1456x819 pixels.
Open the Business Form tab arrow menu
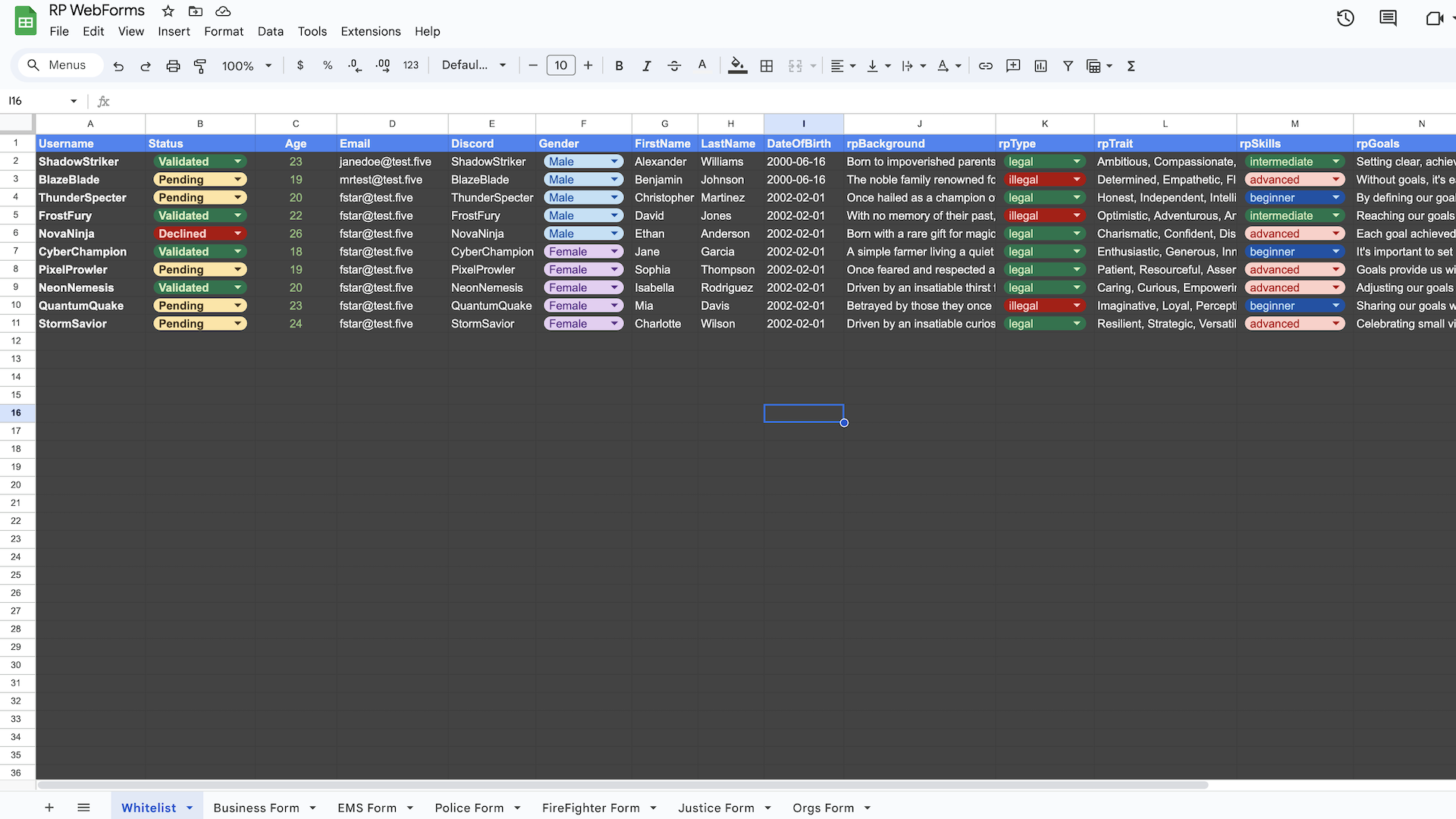pos(312,808)
